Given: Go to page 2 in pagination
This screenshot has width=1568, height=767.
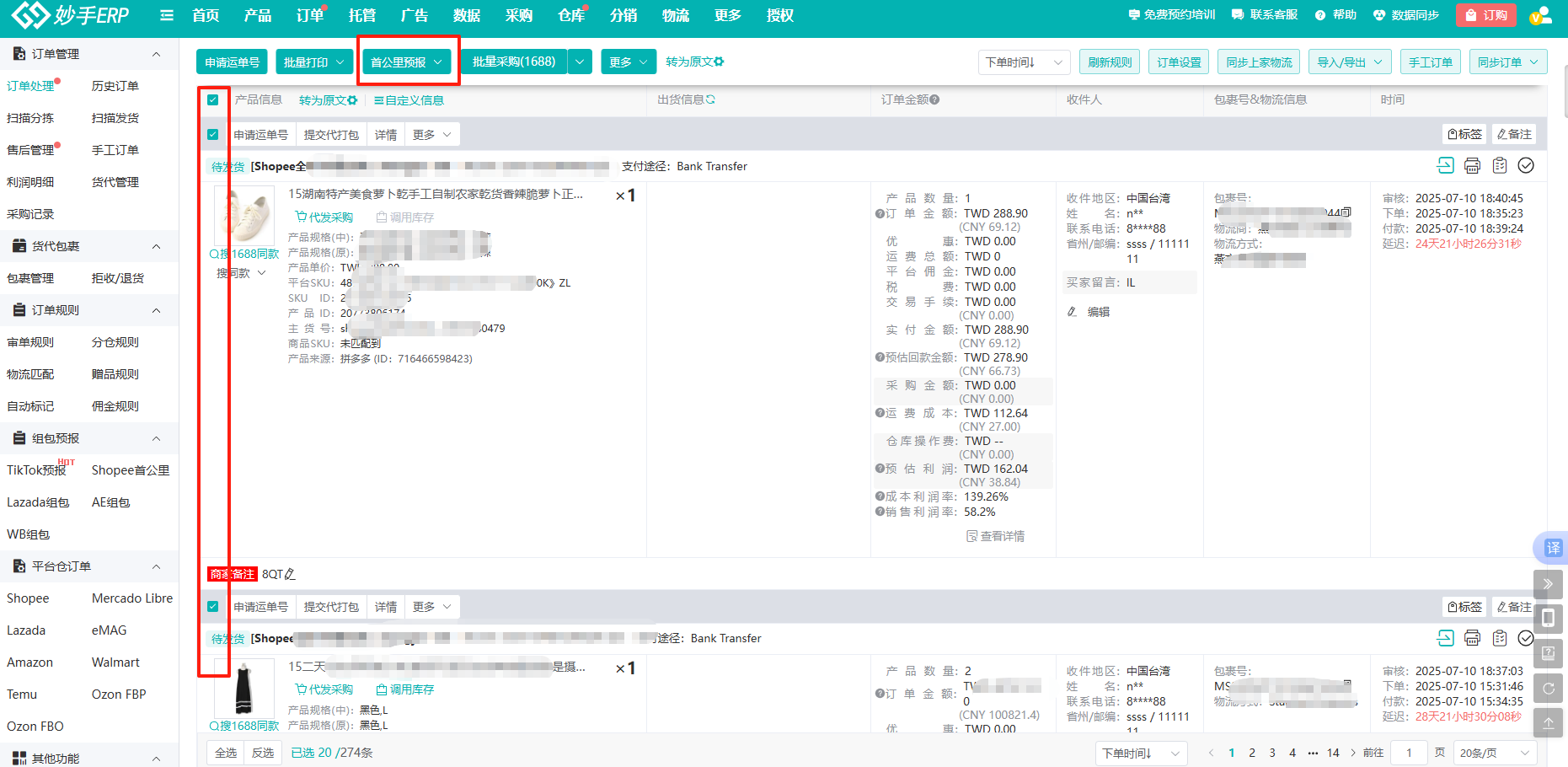Looking at the screenshot, I should coord(1252,753).
